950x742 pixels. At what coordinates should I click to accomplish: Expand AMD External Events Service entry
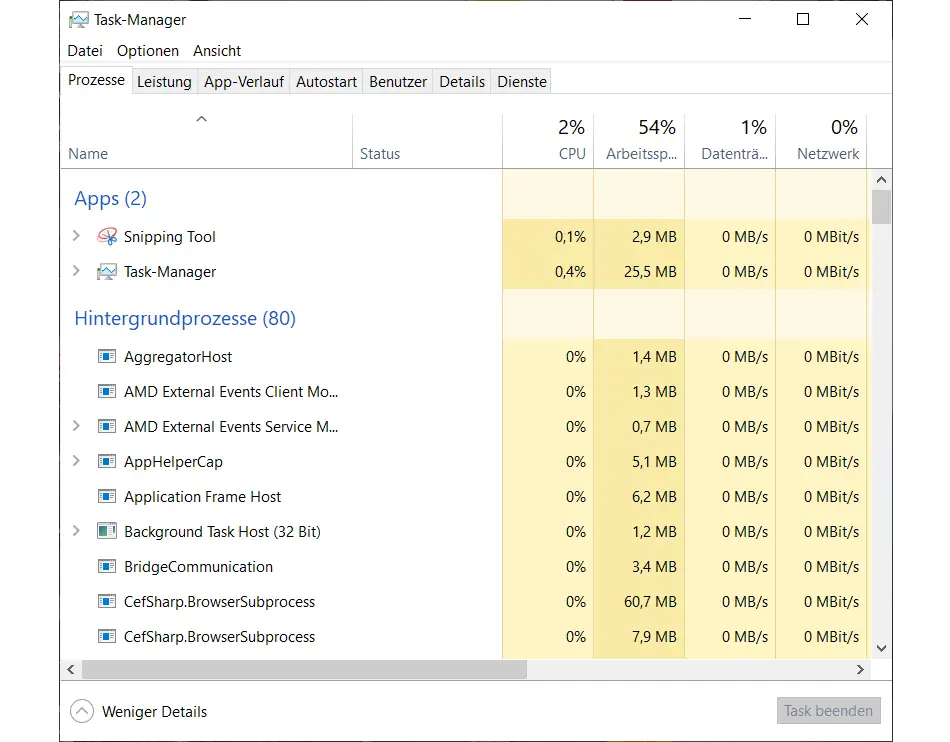point(76,426)
